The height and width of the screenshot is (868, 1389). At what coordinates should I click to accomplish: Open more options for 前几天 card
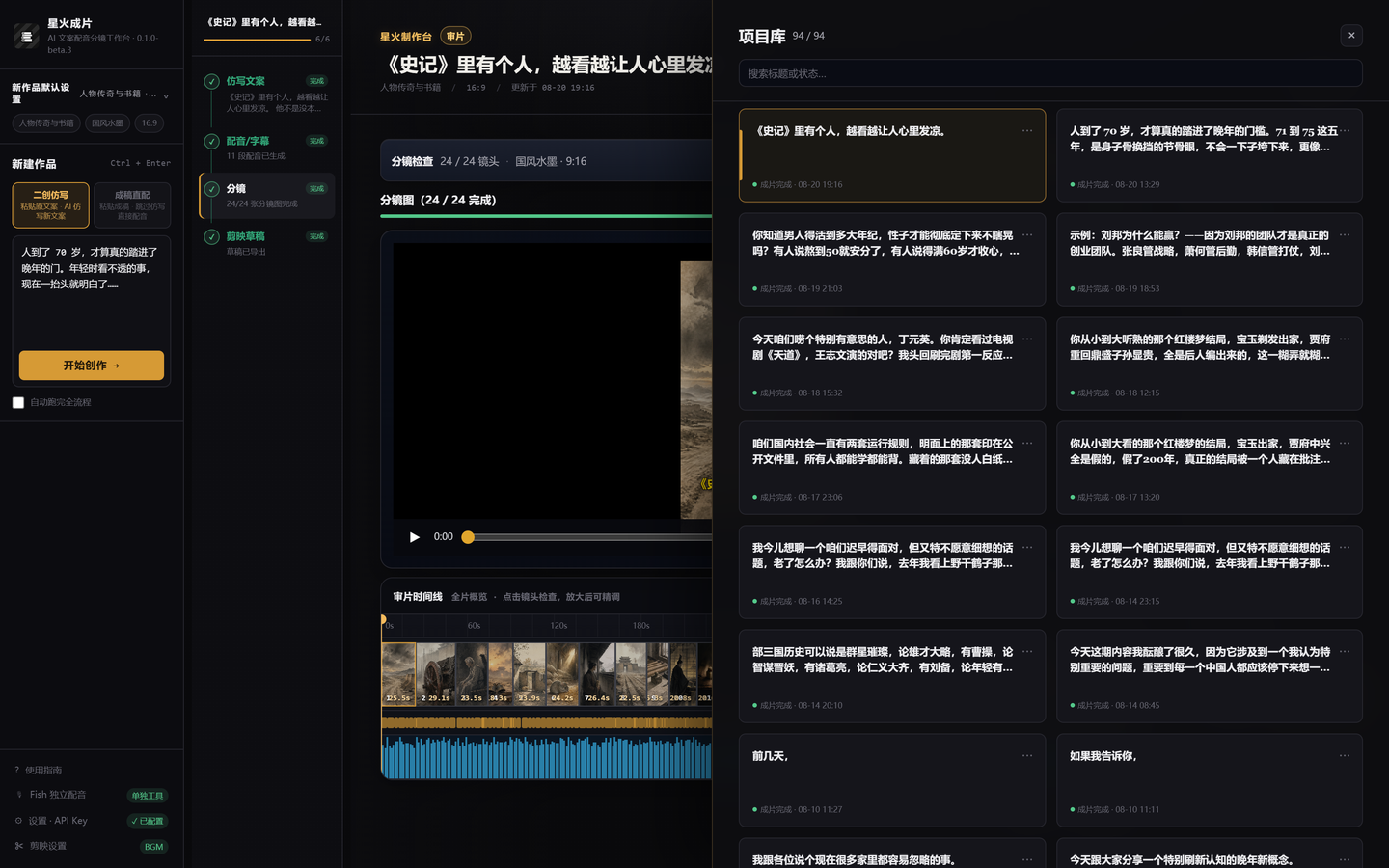[x=1027, y=755]
